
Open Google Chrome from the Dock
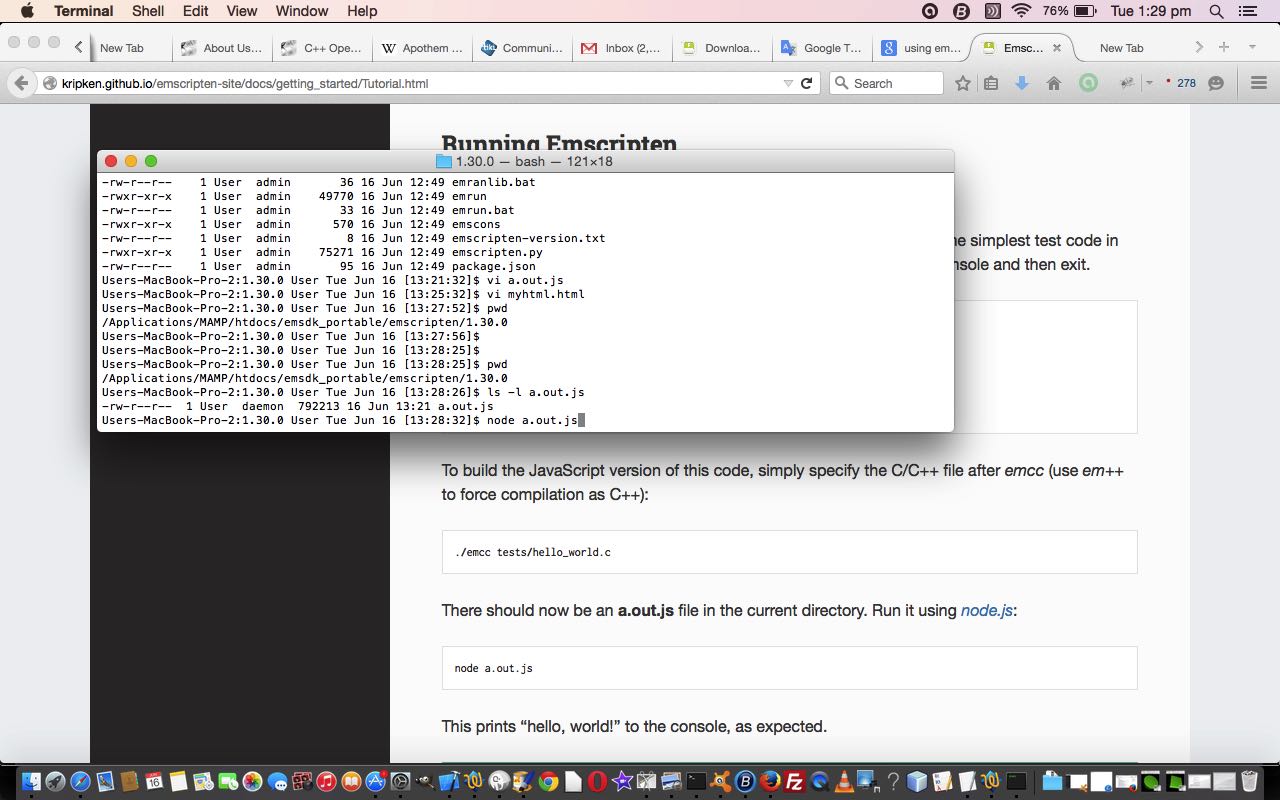(x=548, y=782)
